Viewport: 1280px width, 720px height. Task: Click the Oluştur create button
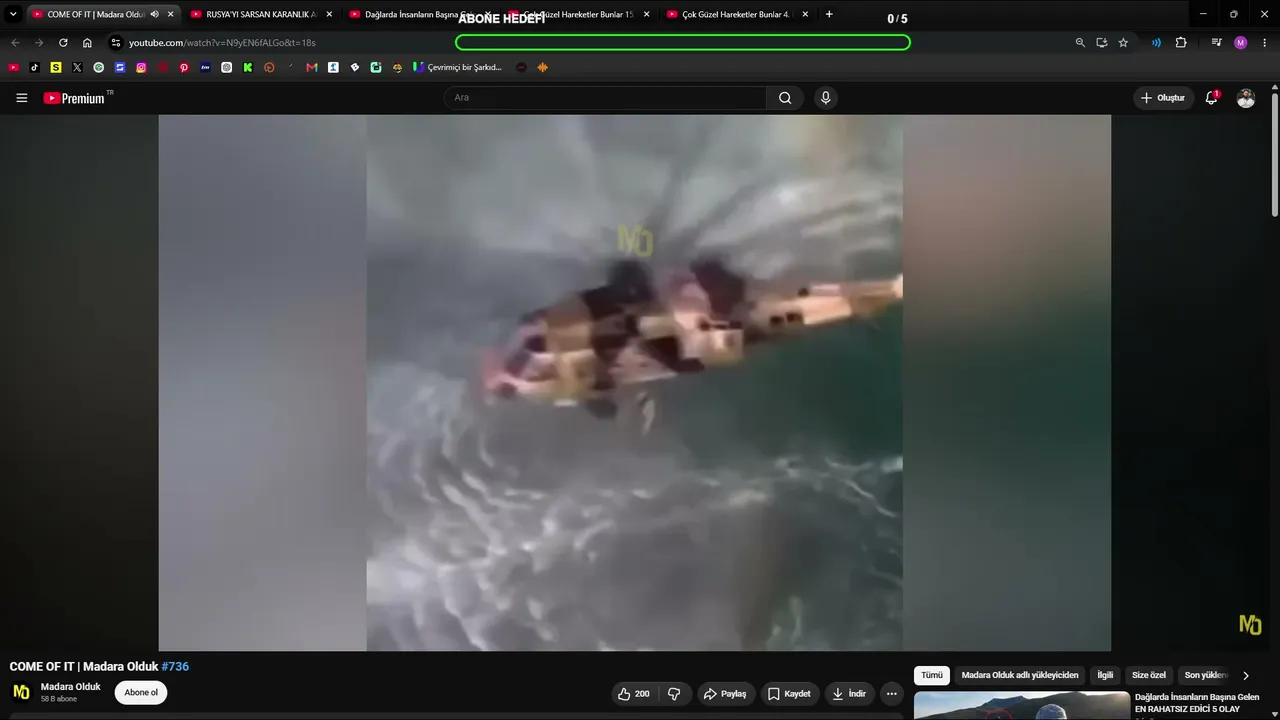click(x=1163, y=98)
